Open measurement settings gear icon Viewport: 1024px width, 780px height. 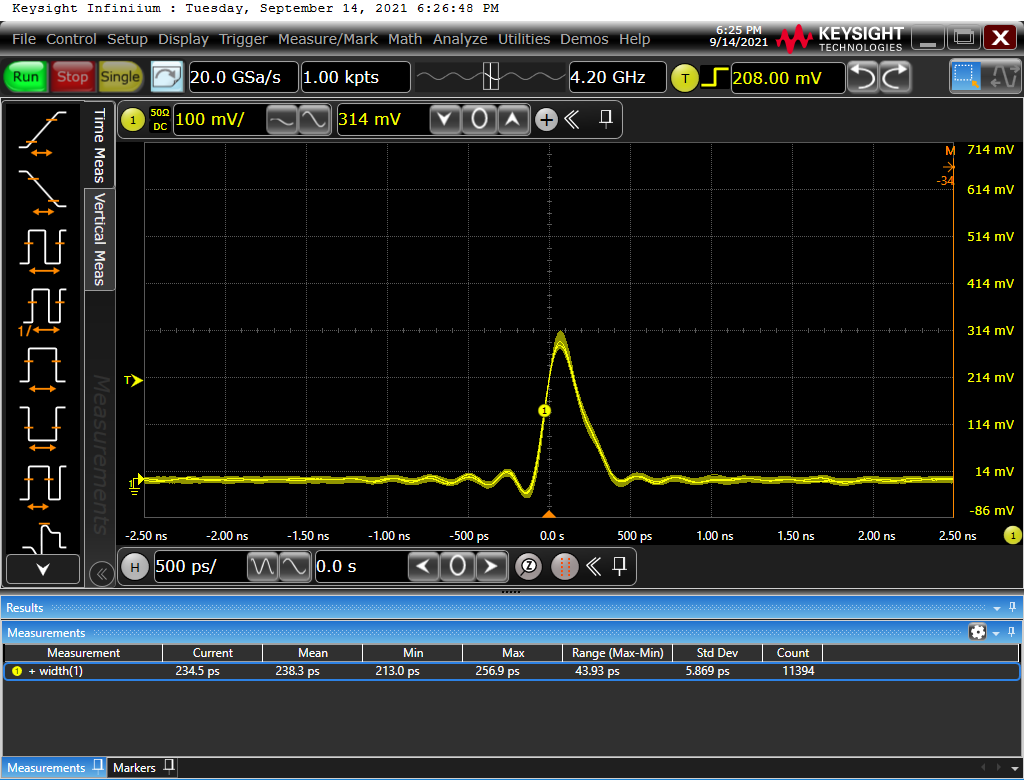point(977,632)
